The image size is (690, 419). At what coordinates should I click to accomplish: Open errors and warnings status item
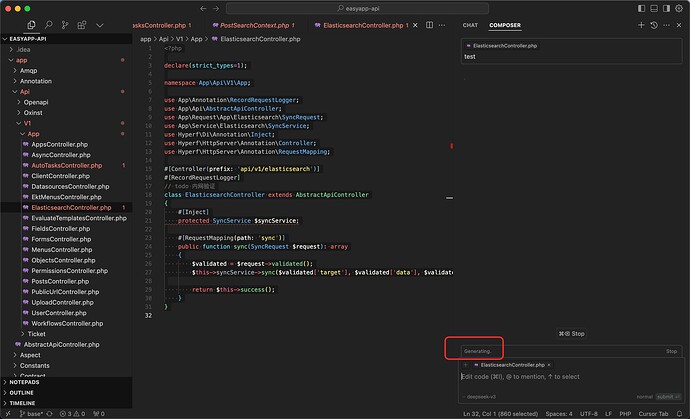[x=72, y=414]
